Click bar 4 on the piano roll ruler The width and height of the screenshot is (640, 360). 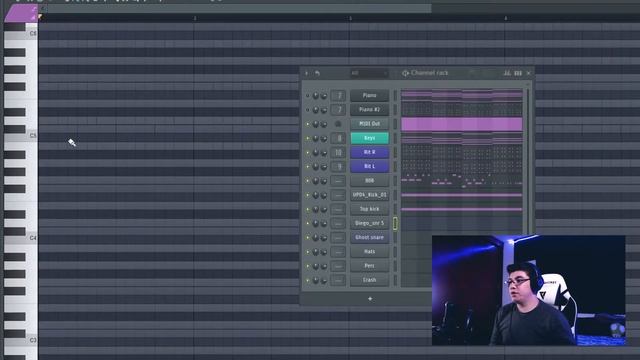(x=506, y=18)
